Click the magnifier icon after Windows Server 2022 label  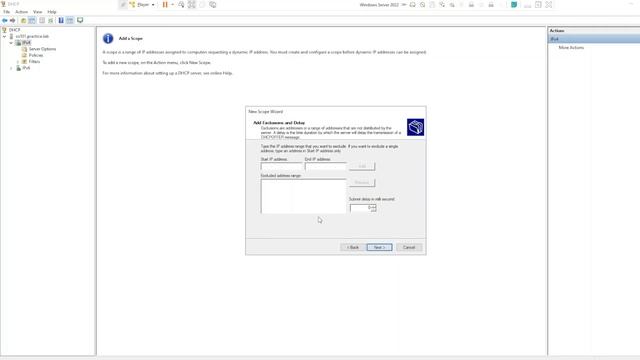click(422, 4)
